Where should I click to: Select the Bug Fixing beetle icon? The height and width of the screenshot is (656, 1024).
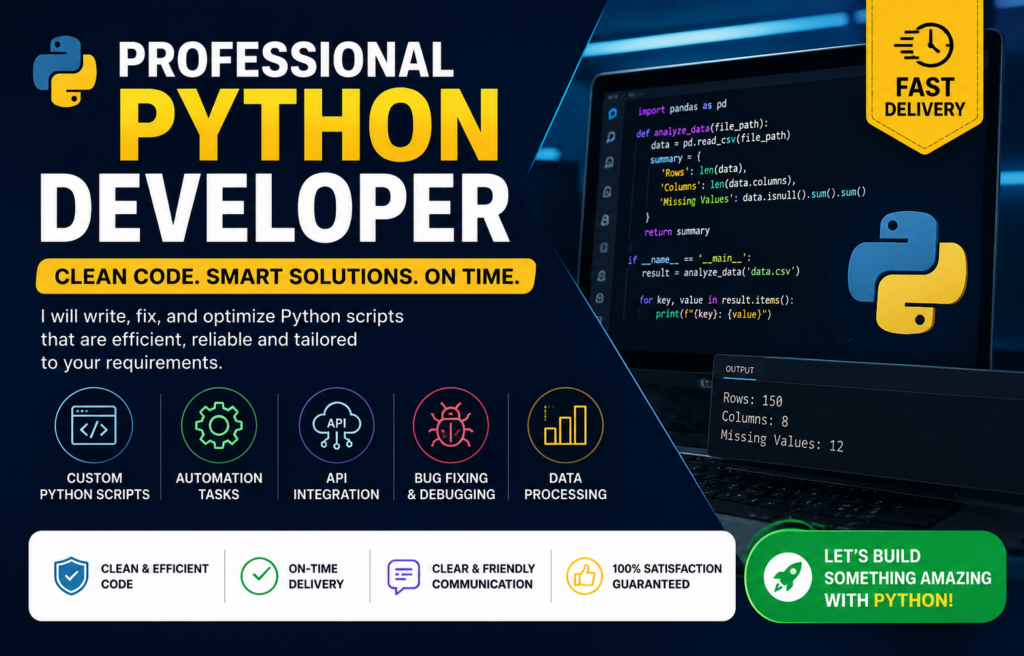[451, 425]
